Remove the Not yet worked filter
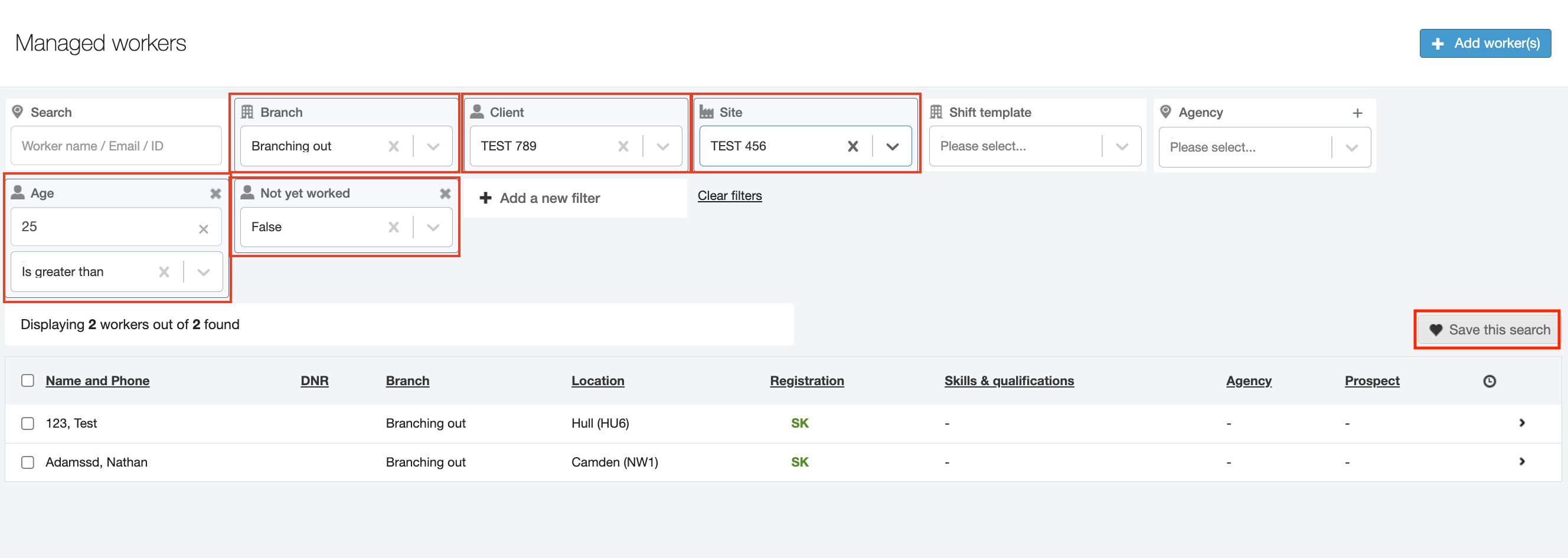 445,193
